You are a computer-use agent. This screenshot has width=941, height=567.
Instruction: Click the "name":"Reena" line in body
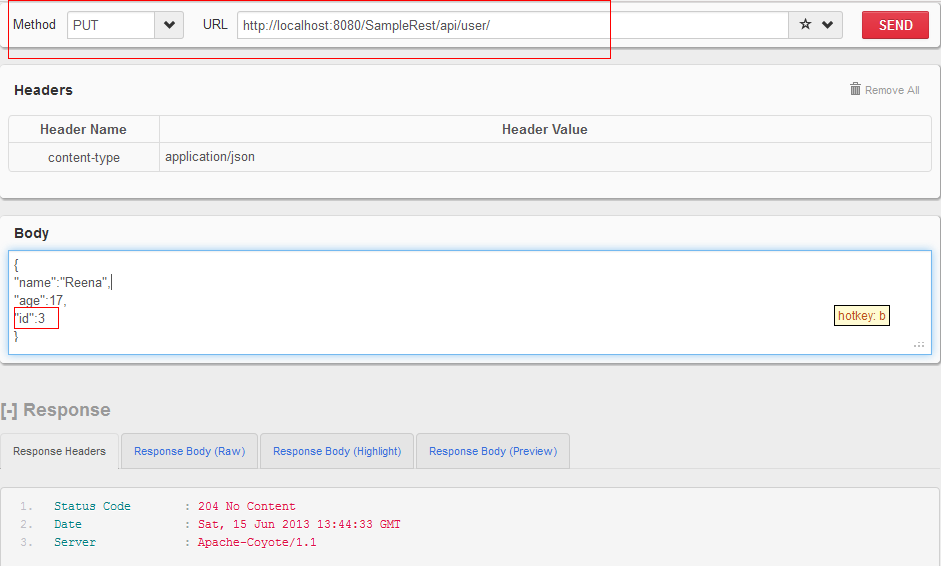[x=62, y=282]
